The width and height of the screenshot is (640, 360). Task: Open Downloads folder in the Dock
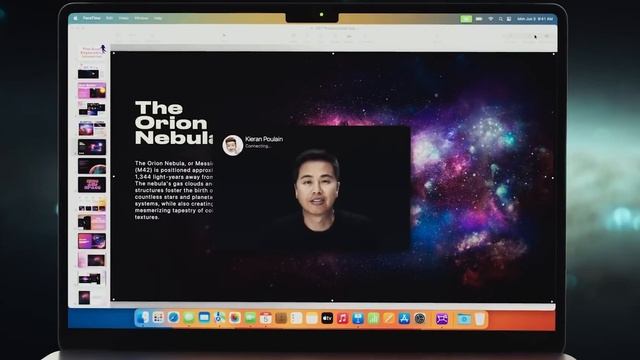pos(464,318)
